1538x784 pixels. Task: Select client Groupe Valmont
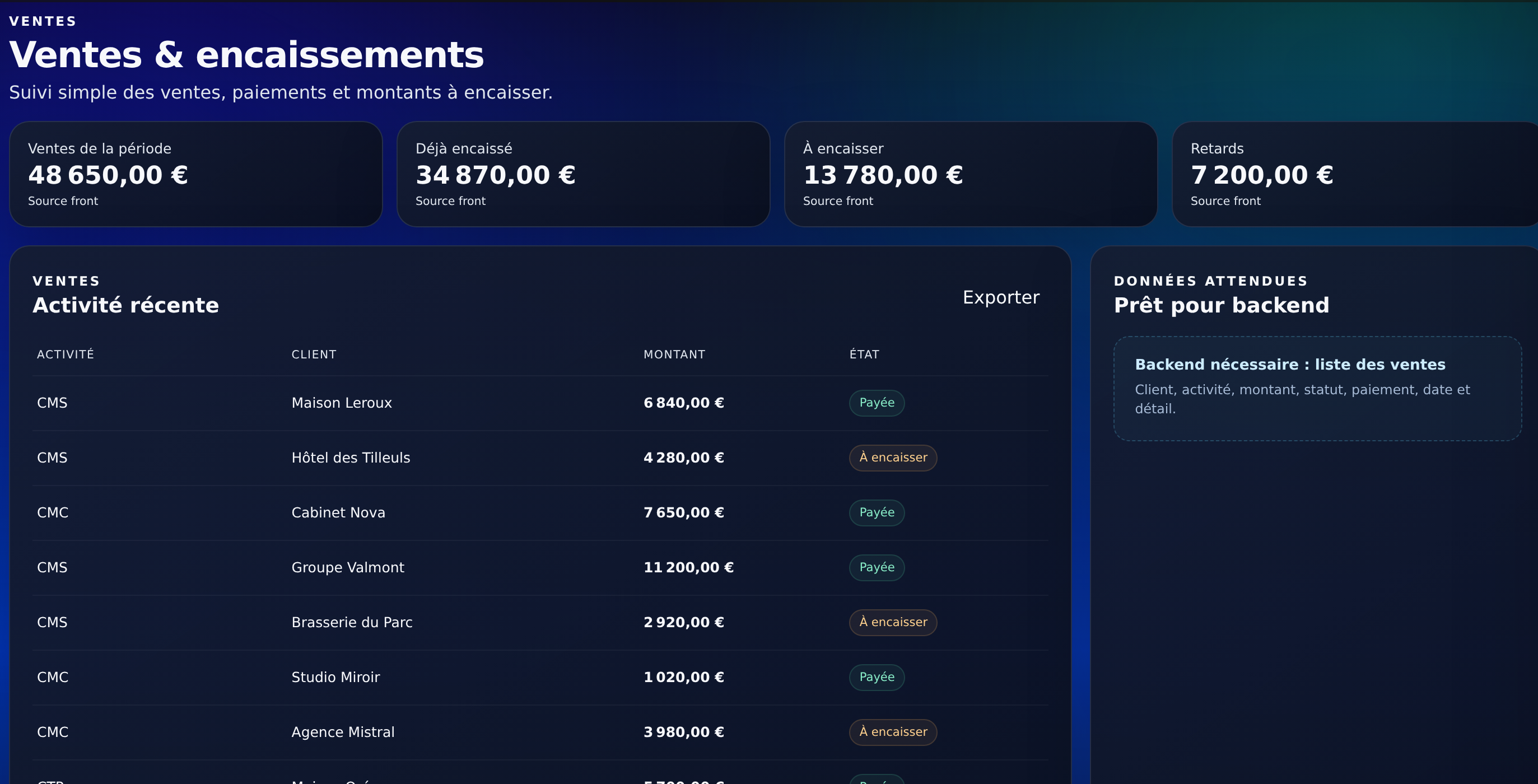pyautogui.click(x=348, y=568)
